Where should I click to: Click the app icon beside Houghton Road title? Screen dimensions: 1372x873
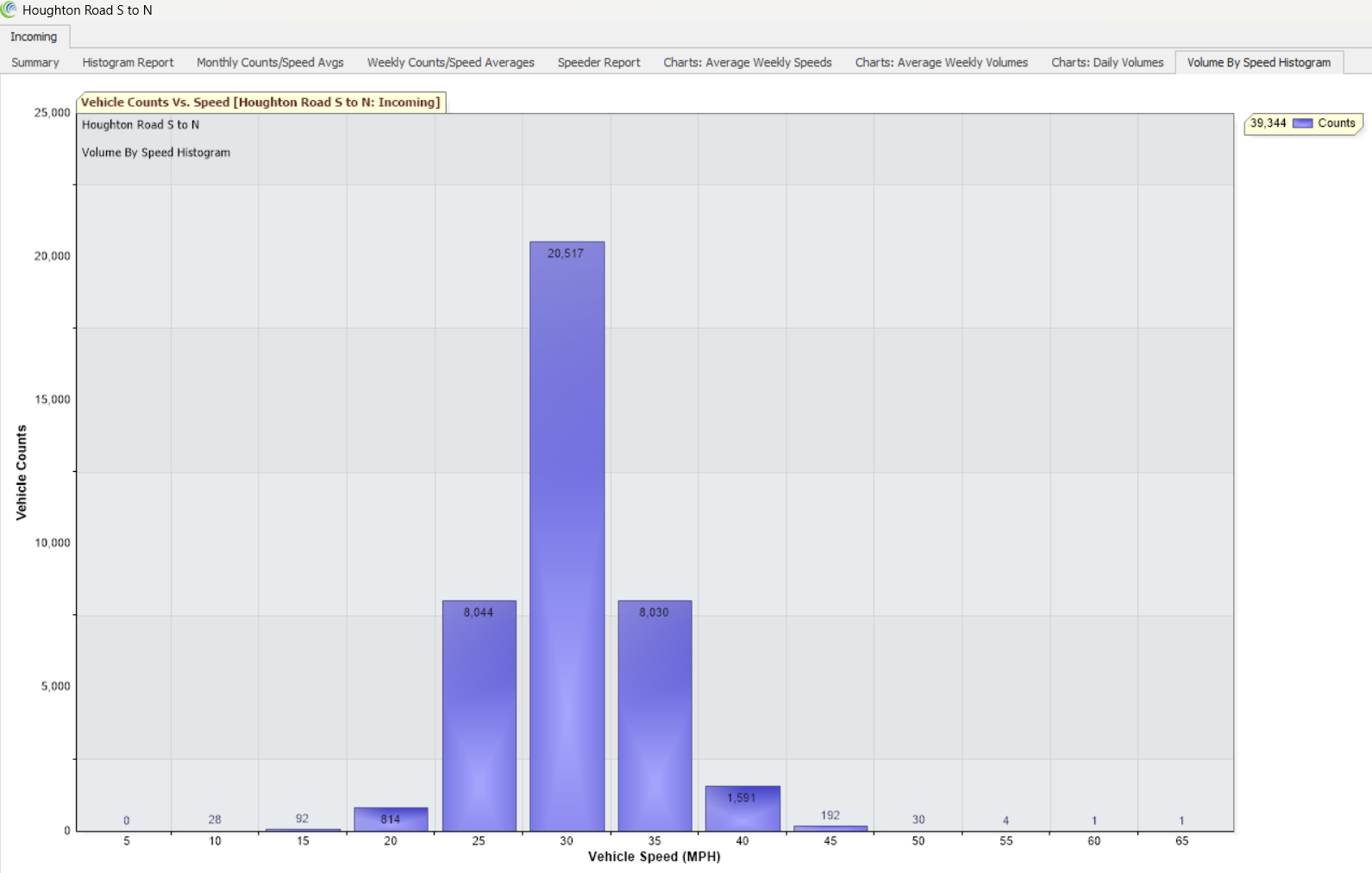pos(9,10)
